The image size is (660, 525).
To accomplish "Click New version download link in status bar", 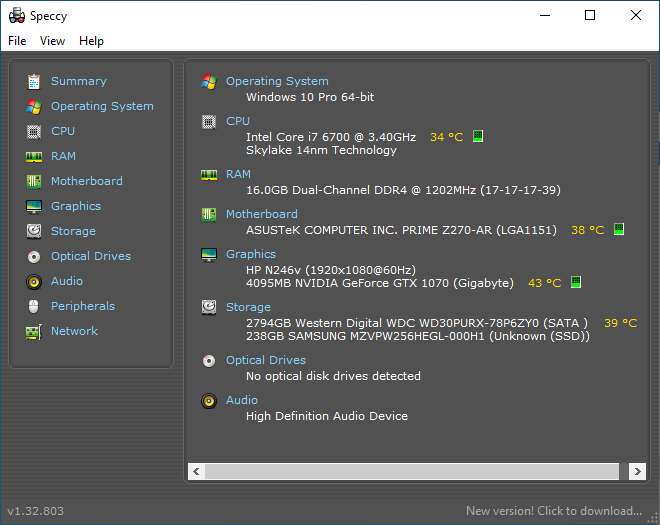I will [x=554, y=511].
